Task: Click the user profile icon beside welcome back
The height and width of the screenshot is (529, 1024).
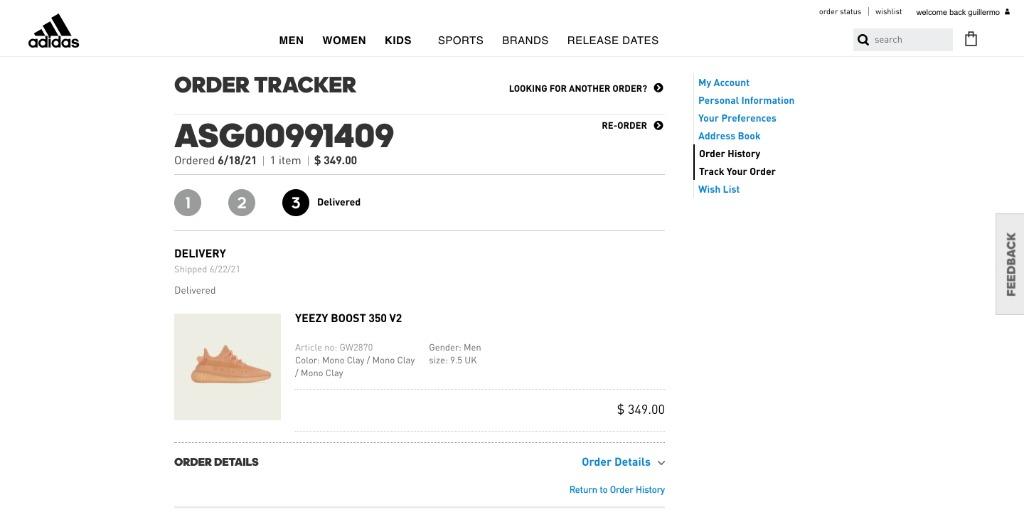Action: pos(1007,12)
